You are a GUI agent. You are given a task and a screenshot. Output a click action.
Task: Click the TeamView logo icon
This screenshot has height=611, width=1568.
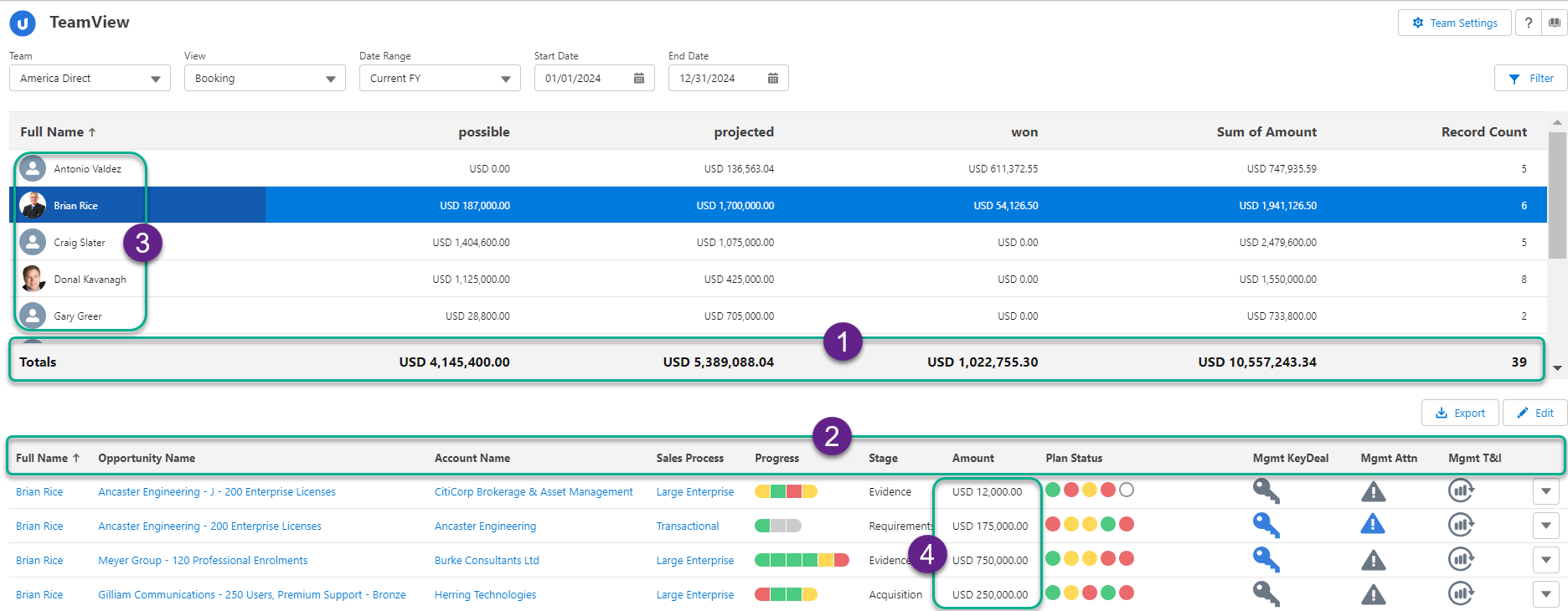pyautogui.click(x=23, y=23)
